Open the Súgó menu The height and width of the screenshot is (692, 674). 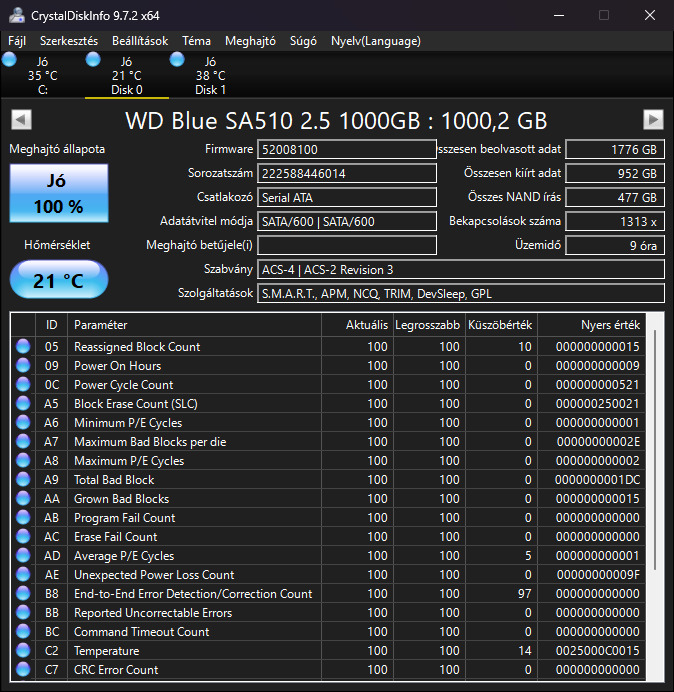[x=303, y=41]
